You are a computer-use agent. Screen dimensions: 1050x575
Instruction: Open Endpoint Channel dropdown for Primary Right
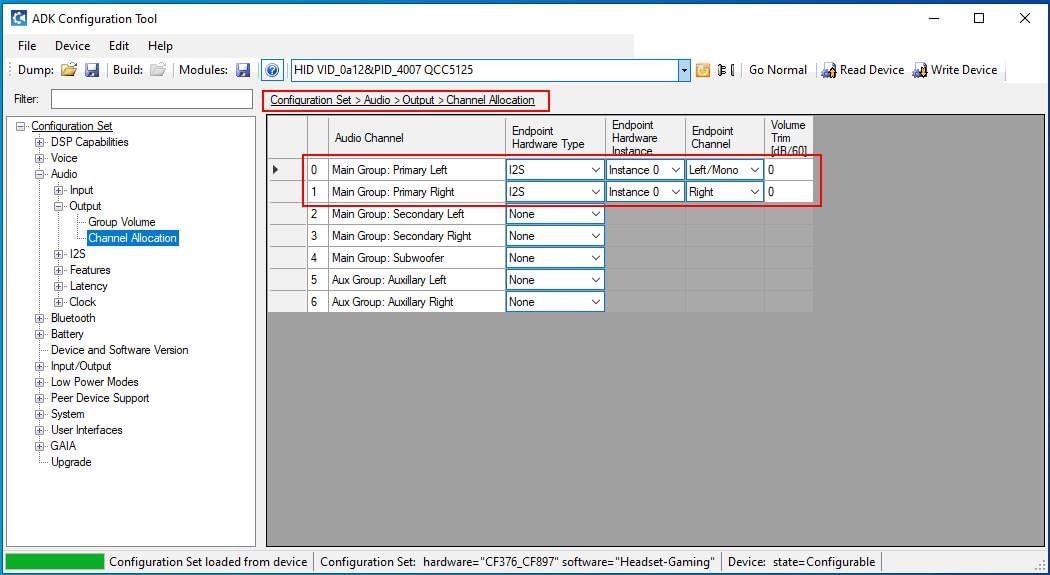tap(725, 192)
